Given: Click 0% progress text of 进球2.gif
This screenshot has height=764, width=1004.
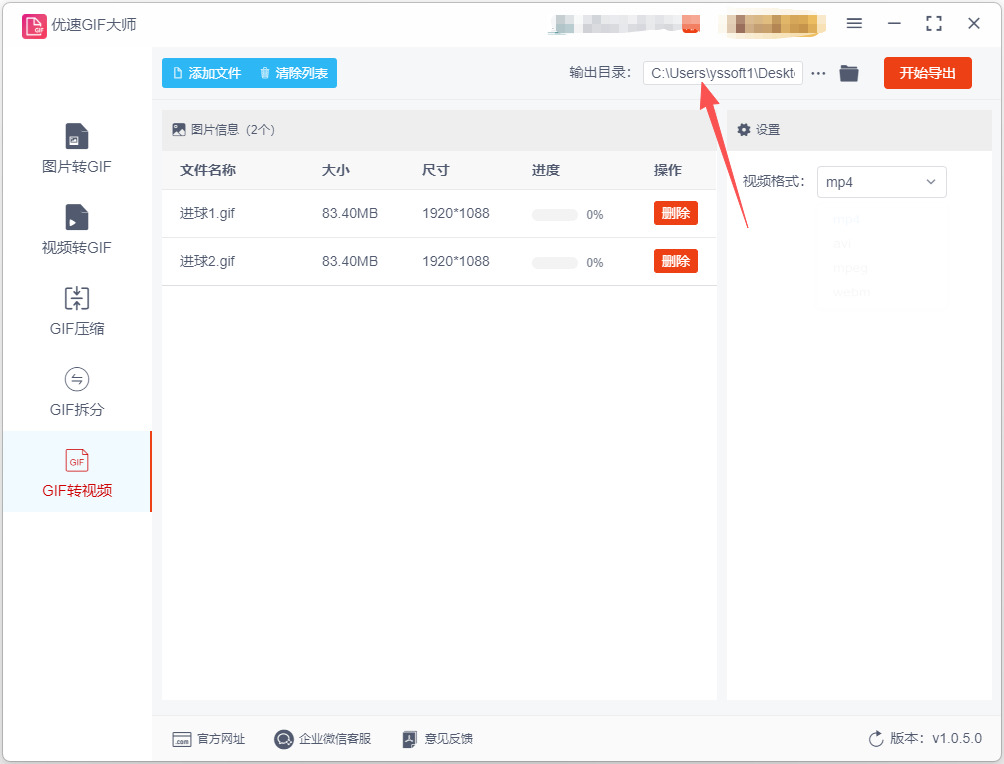Looking at the screenshot, I should coord(595,263).
